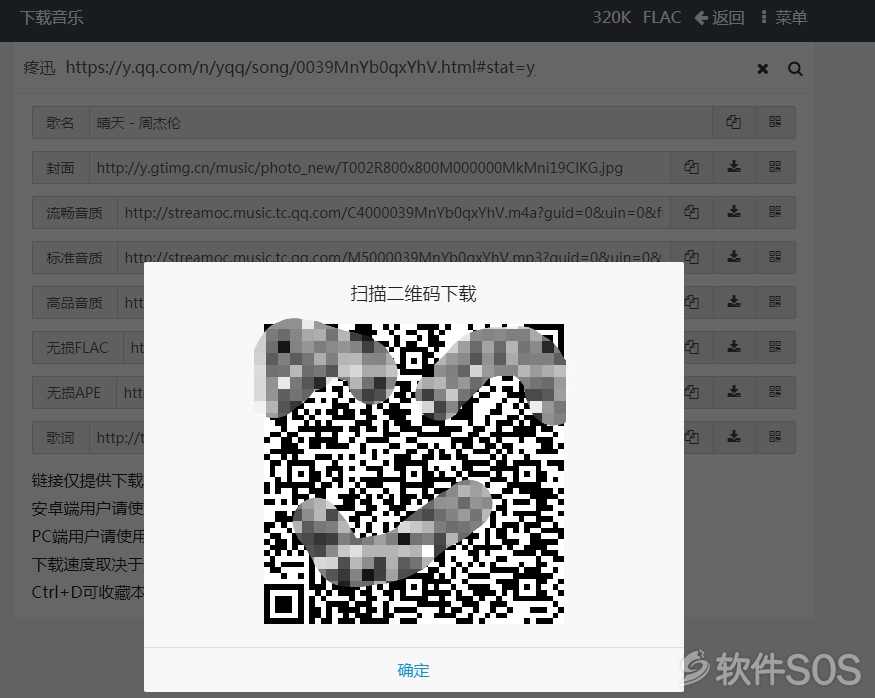The height and width of the screenshot is (698, 875).
Task: Select the FLAC option in top bar
Action: [x=662, y=18]
